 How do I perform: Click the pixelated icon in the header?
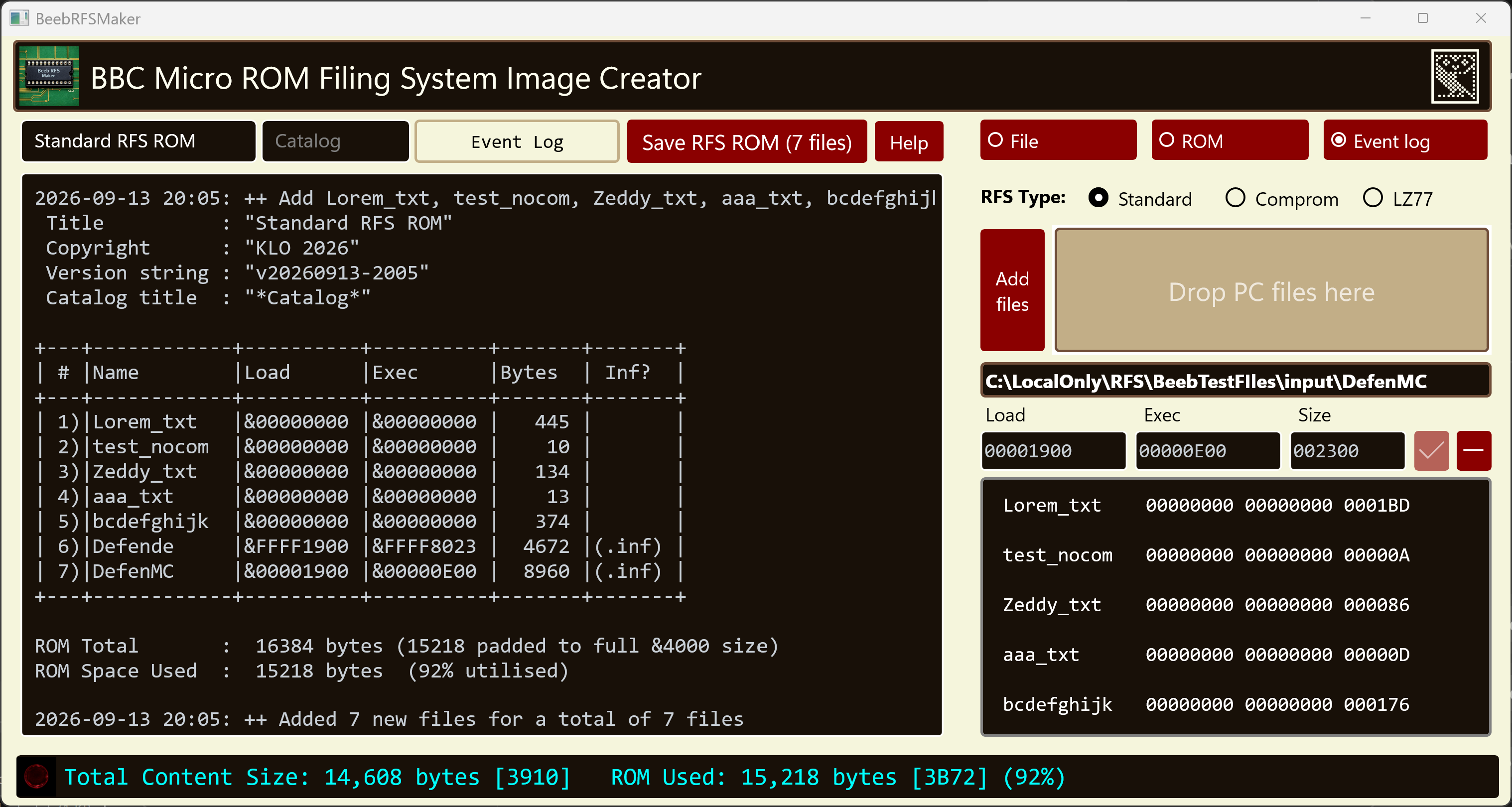pos(1455,76)
